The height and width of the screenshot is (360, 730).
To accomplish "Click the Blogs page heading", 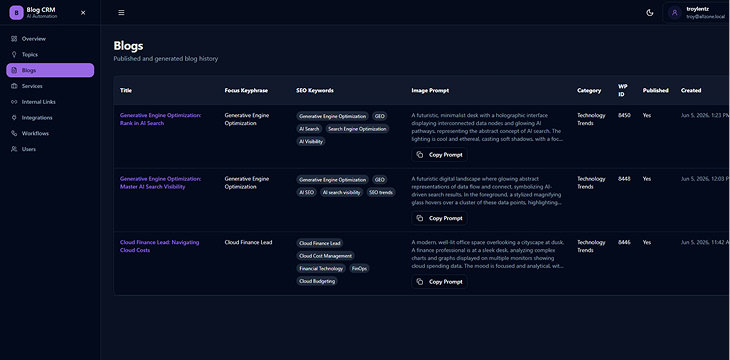I will [x=128, y=46].
